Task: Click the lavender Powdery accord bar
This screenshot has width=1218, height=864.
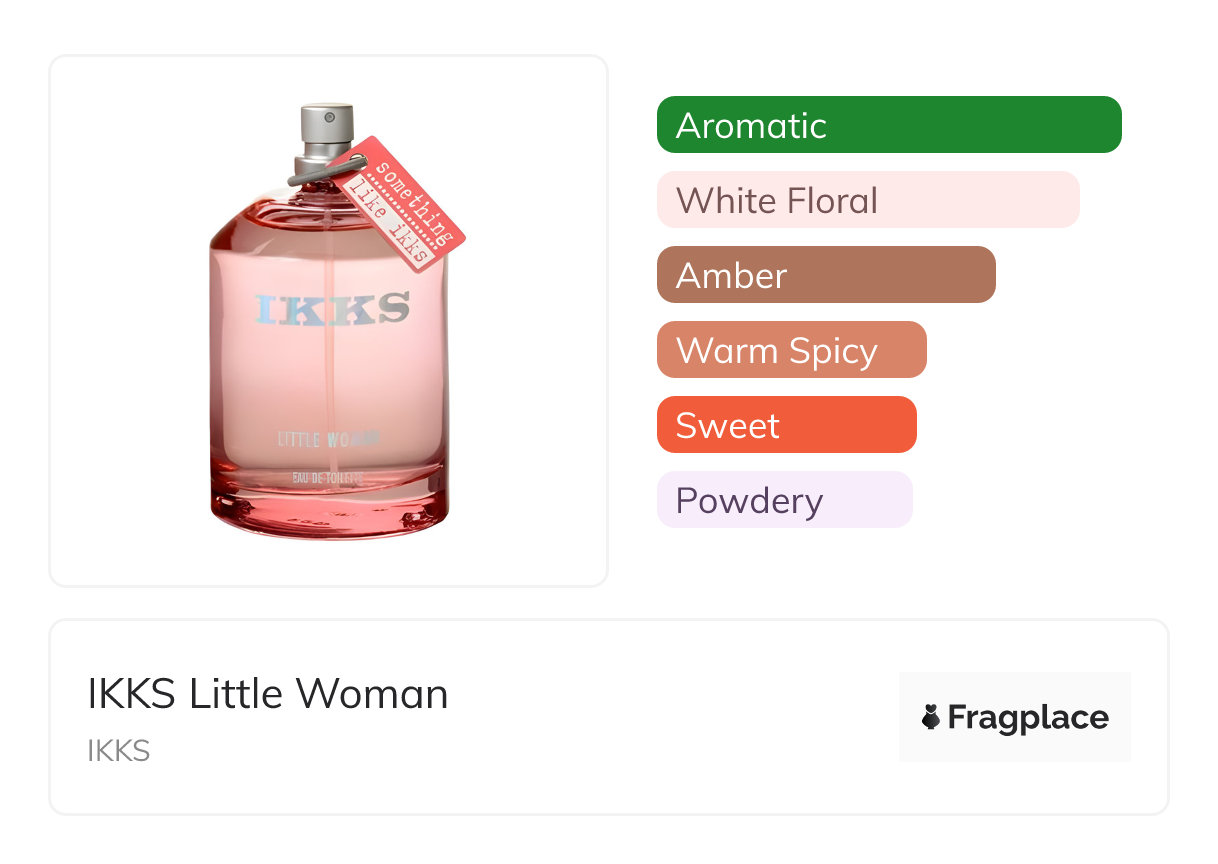Action: [784, 500]
